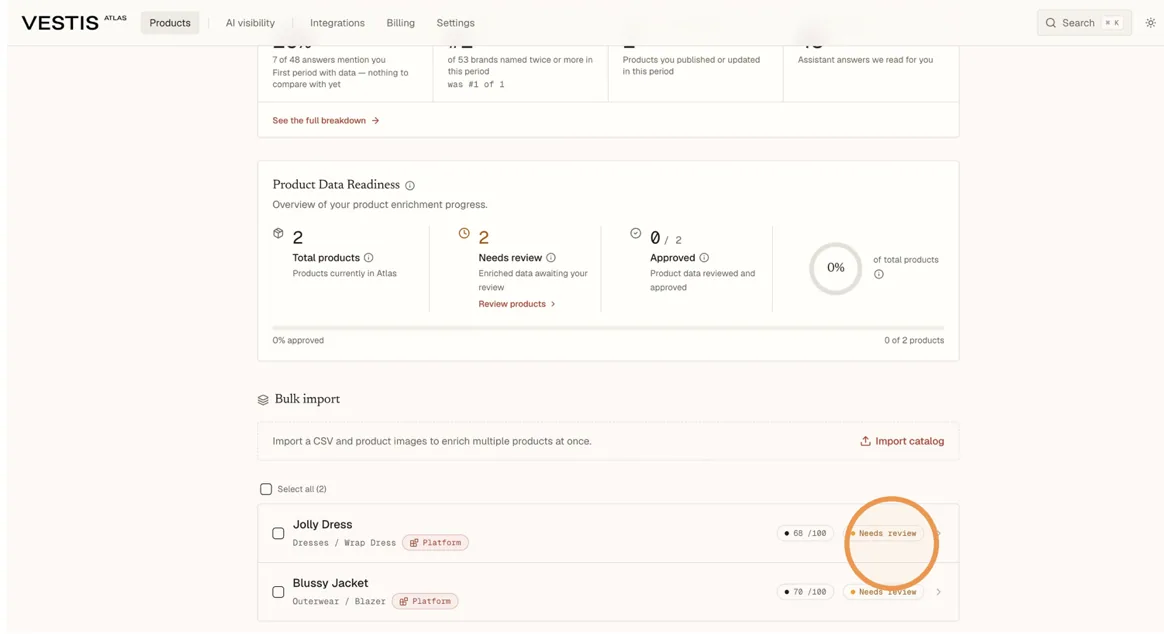Click the Approved checkmark circle icon
This screenshot has height=634, width=1164.
(635, 233)
